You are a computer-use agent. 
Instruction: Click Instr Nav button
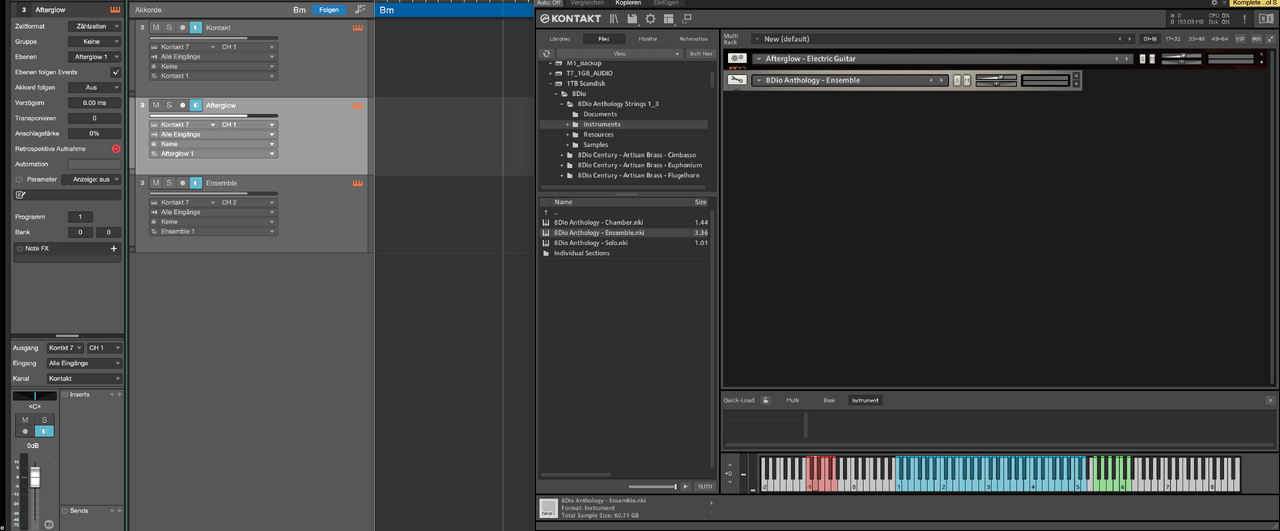click(701, 53)
